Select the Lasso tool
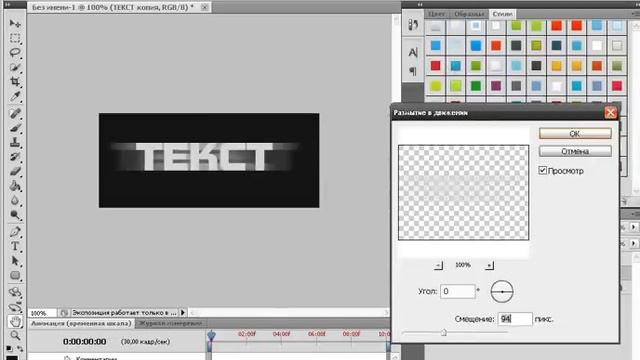 pyautogui.click(x=15, y=52)
